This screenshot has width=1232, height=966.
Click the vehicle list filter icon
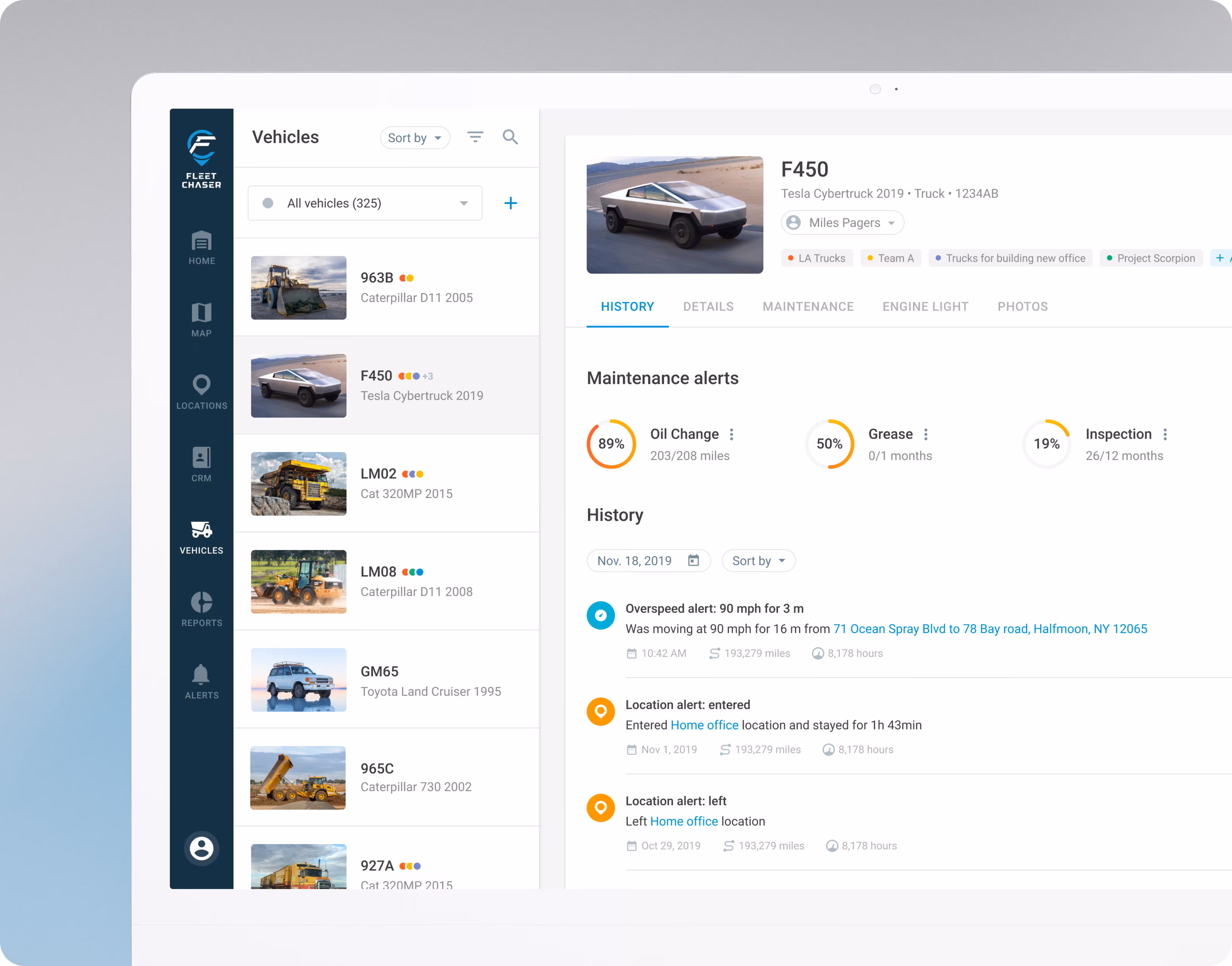pos(475,137)
